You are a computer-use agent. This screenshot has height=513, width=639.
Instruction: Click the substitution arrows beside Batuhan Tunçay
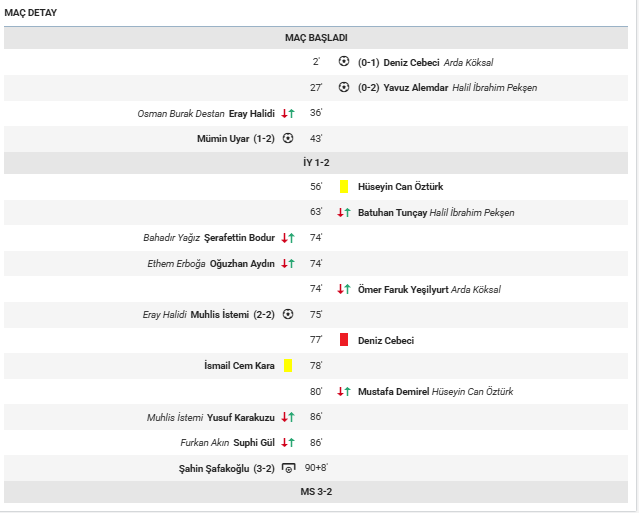click(x=344, y=212)
